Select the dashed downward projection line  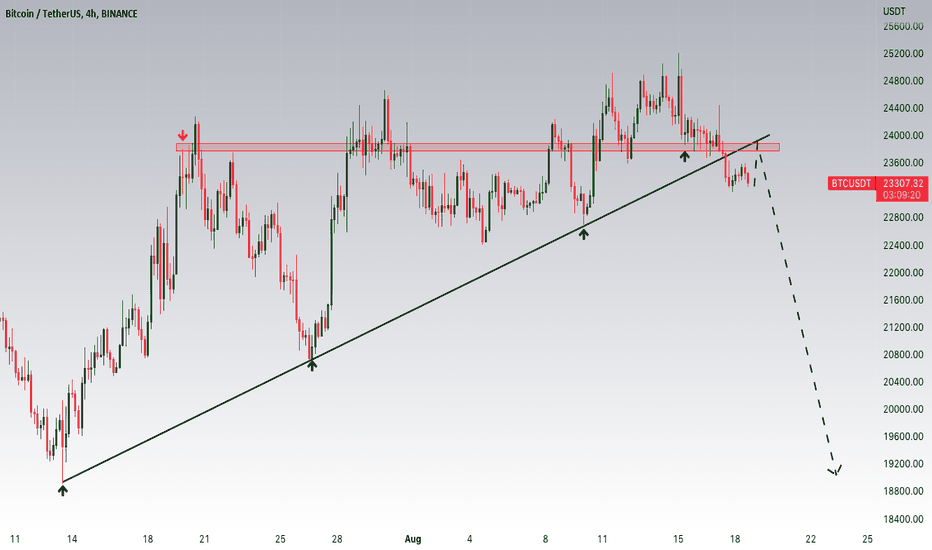click(796, 309)
